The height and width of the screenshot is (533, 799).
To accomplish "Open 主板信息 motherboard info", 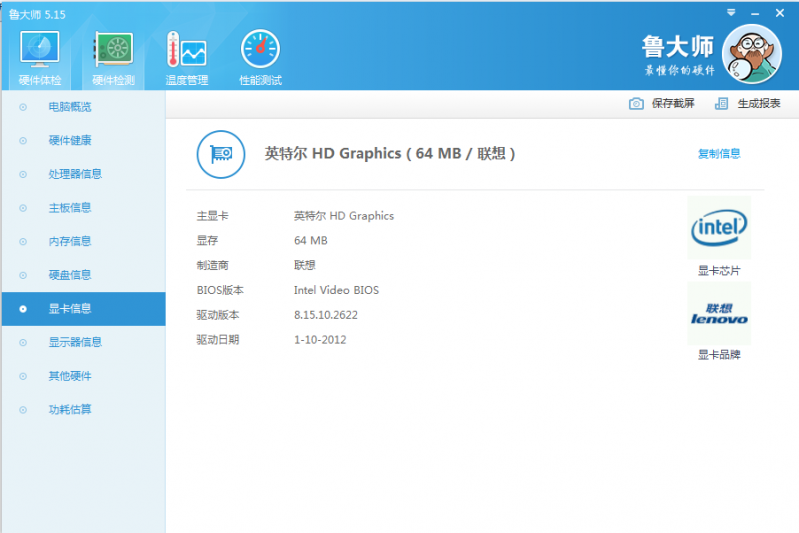I will pos(84,208).
